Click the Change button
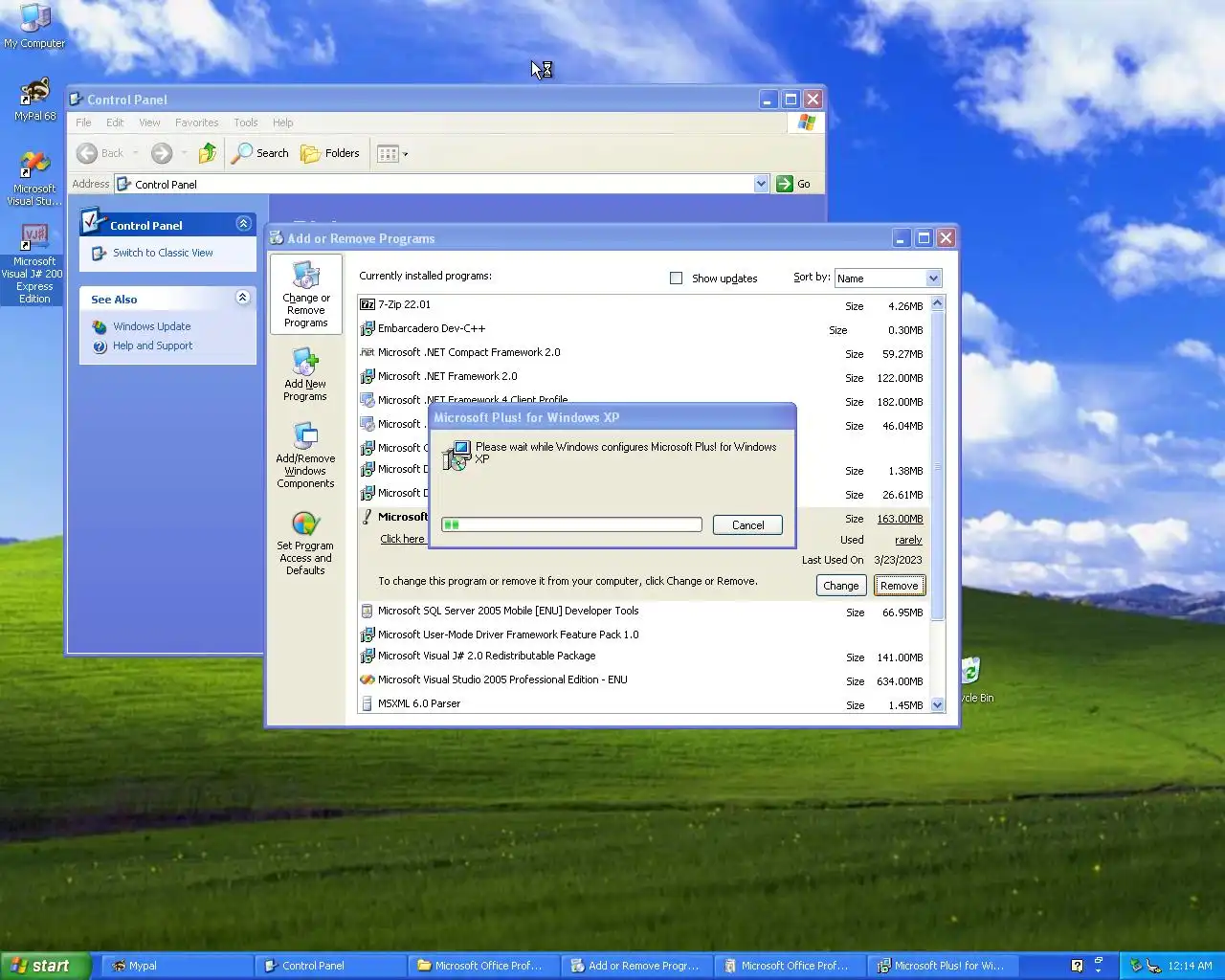Screen dimensions: 1225x980 (x=840, y=586)
